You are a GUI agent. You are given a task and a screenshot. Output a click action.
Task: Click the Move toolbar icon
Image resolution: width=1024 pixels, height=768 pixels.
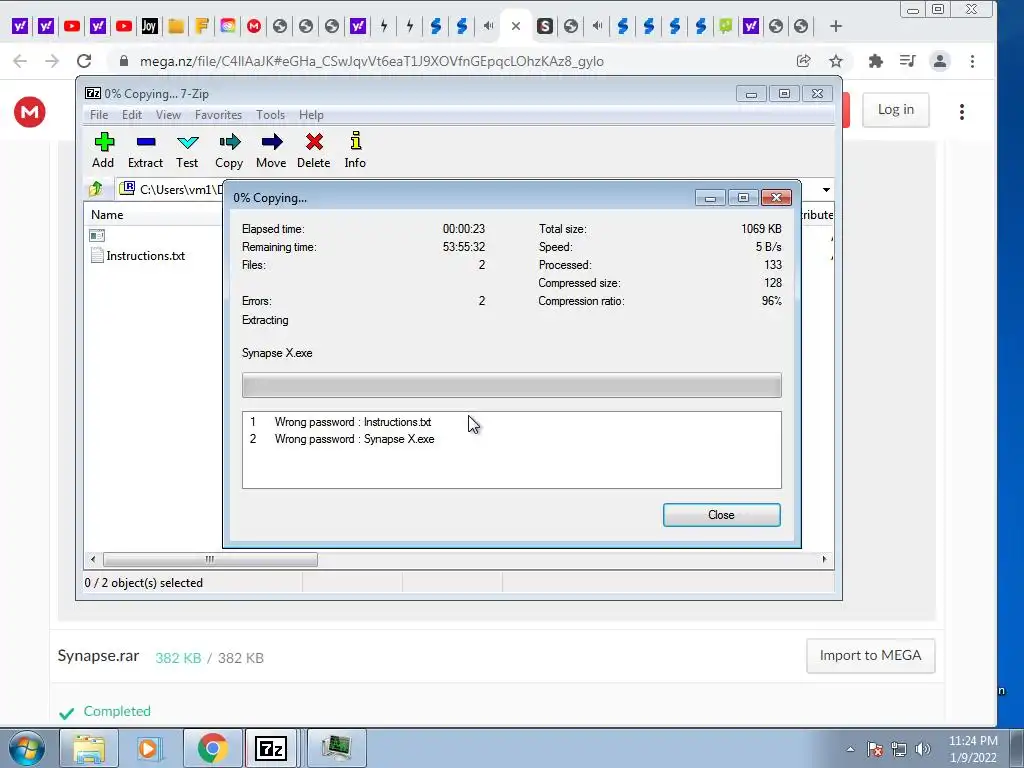[271, 150]
